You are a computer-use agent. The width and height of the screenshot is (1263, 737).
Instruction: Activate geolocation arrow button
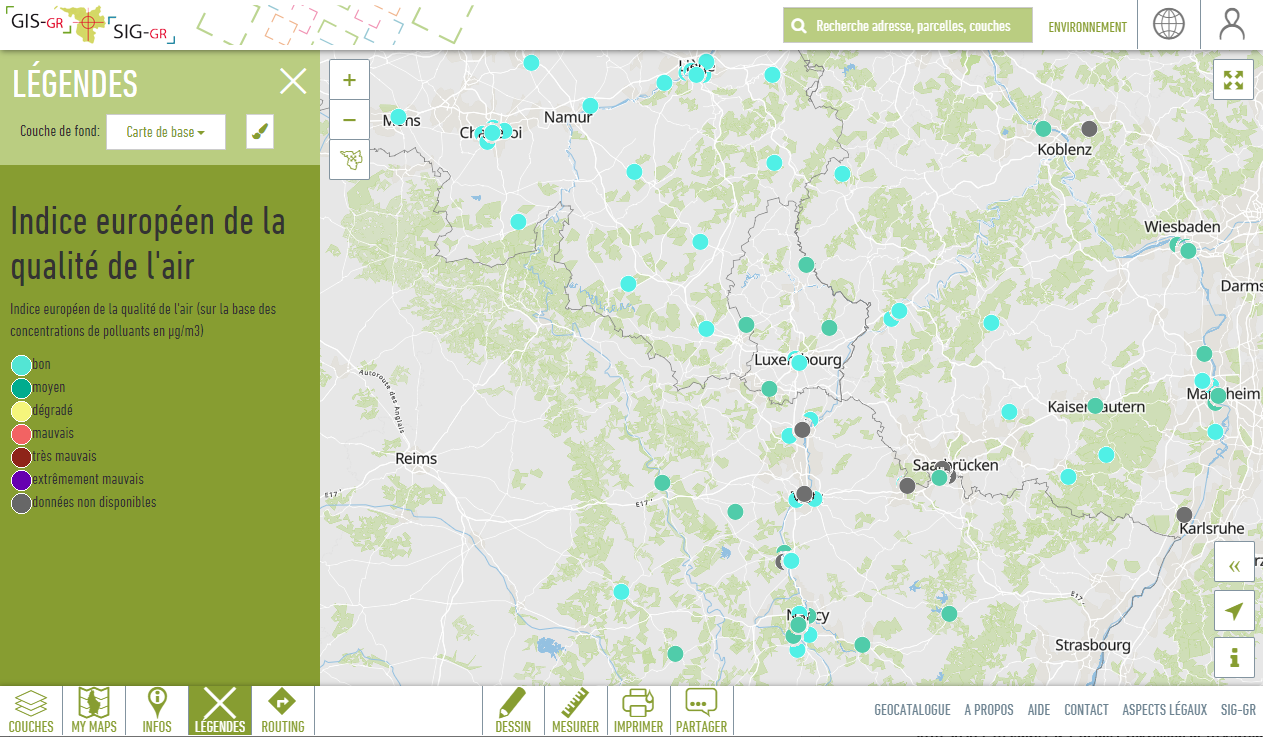pos(1234,611)
